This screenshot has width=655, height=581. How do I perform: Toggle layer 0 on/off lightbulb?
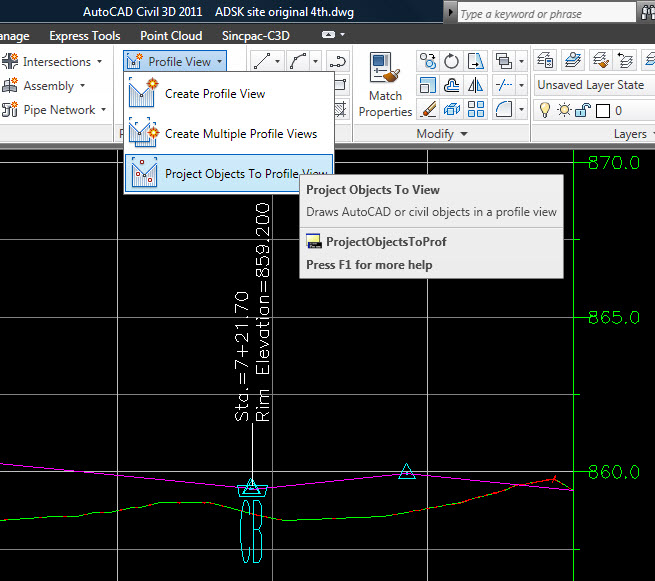tap(545, 110)
